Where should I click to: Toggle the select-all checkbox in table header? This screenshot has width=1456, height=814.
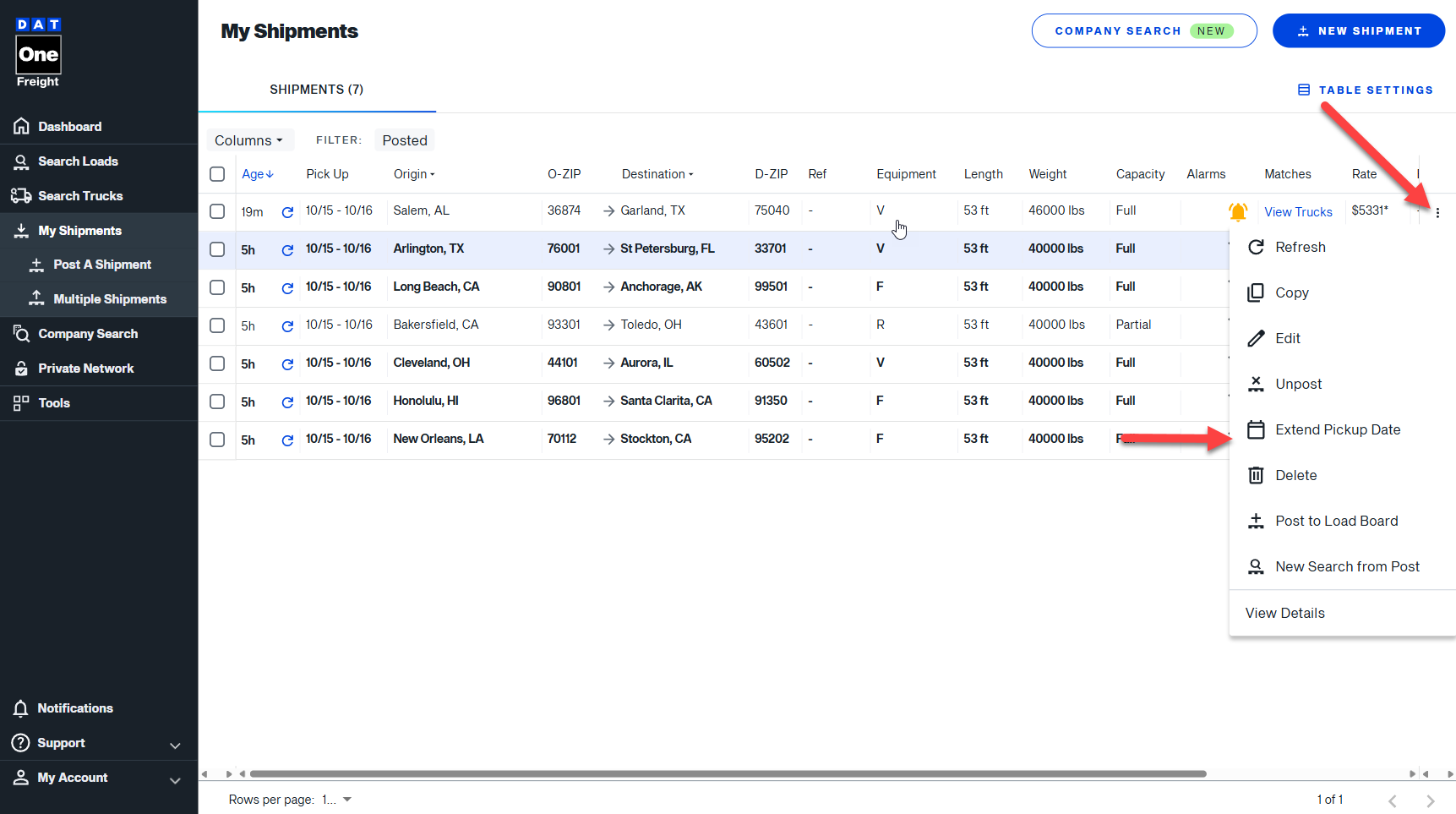217,174
